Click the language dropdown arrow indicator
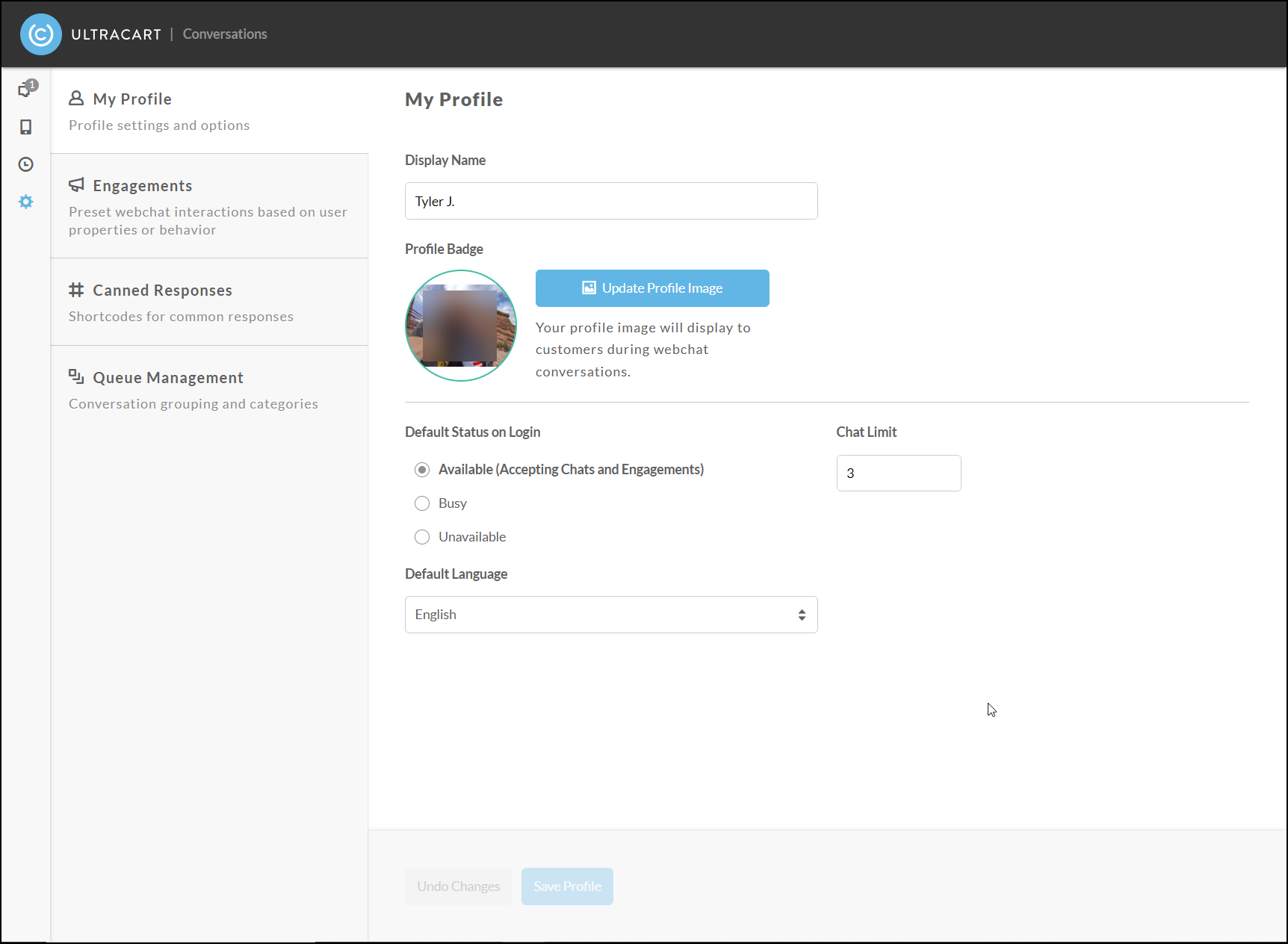 pyautogui.click(x=802, y=615)
